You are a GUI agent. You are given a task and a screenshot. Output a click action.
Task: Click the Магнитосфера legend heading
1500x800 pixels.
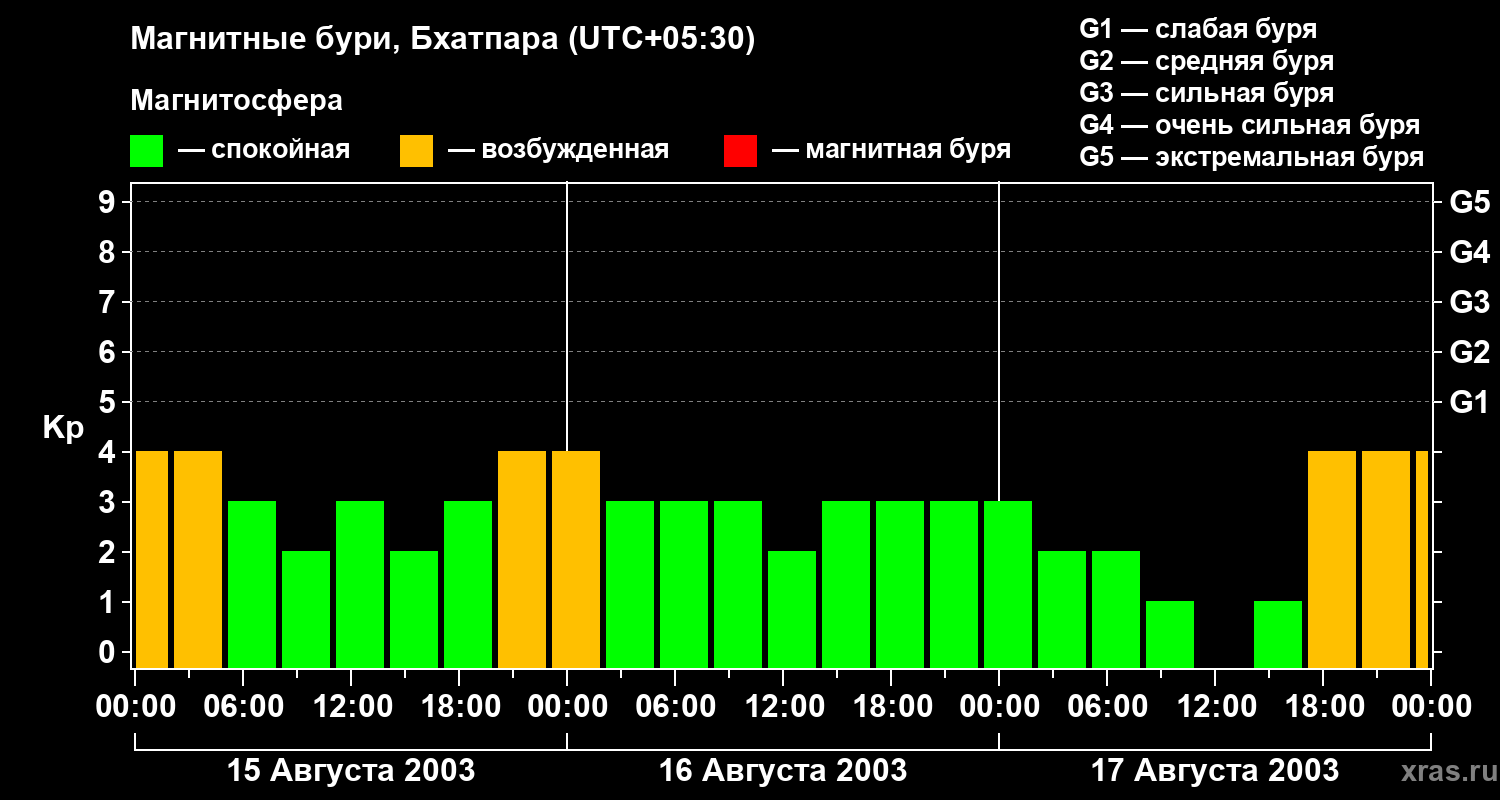(237, 101)
